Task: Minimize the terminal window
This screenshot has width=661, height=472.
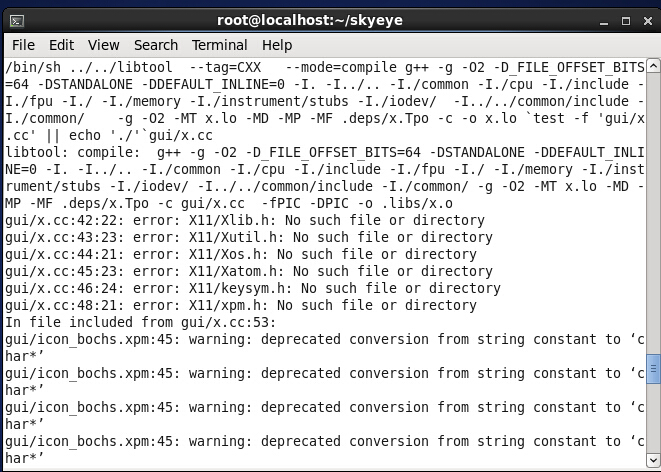Action: point(604,21)
